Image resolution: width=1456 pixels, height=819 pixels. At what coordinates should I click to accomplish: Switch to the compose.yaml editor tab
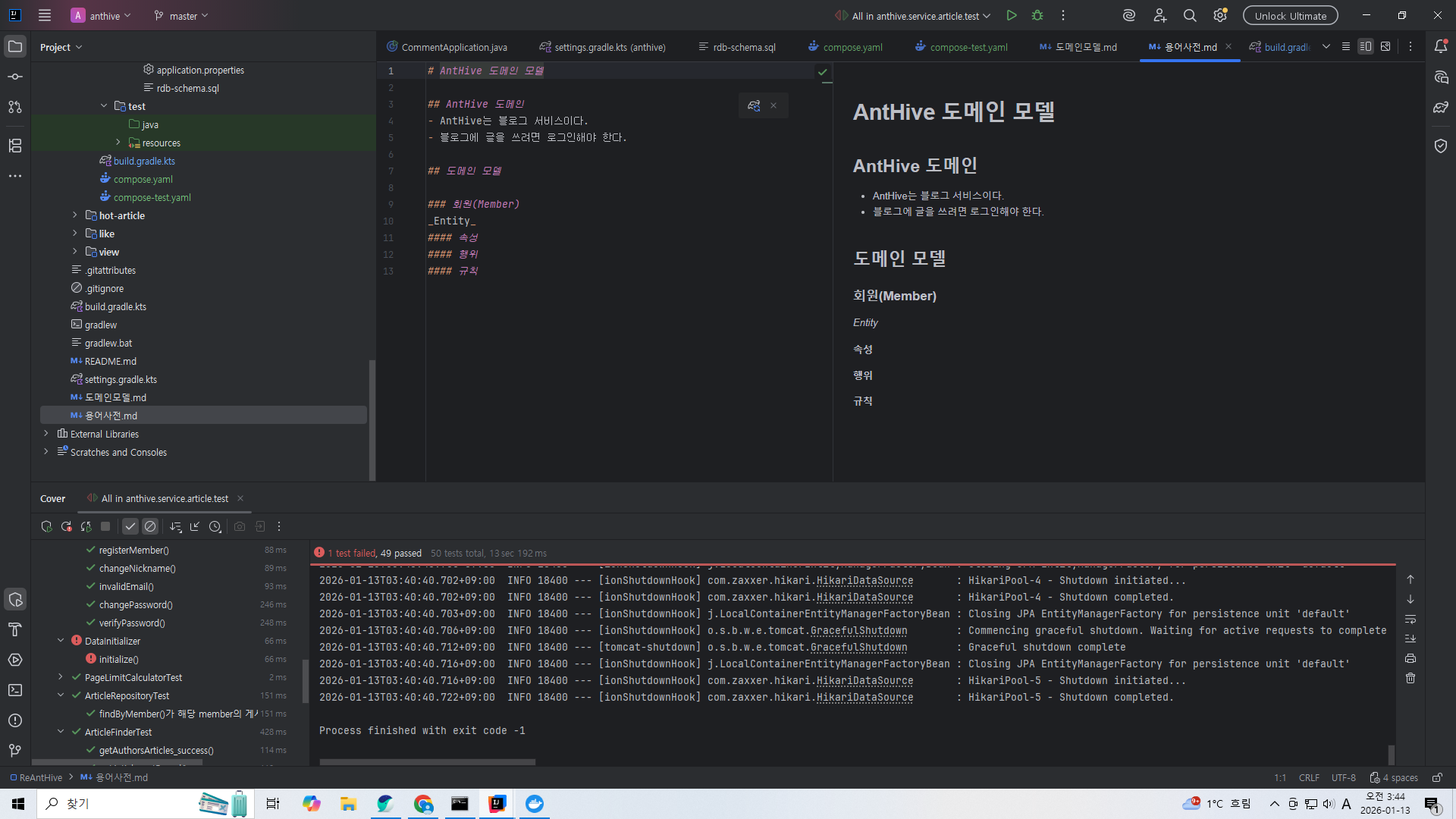tap(852, 47)
